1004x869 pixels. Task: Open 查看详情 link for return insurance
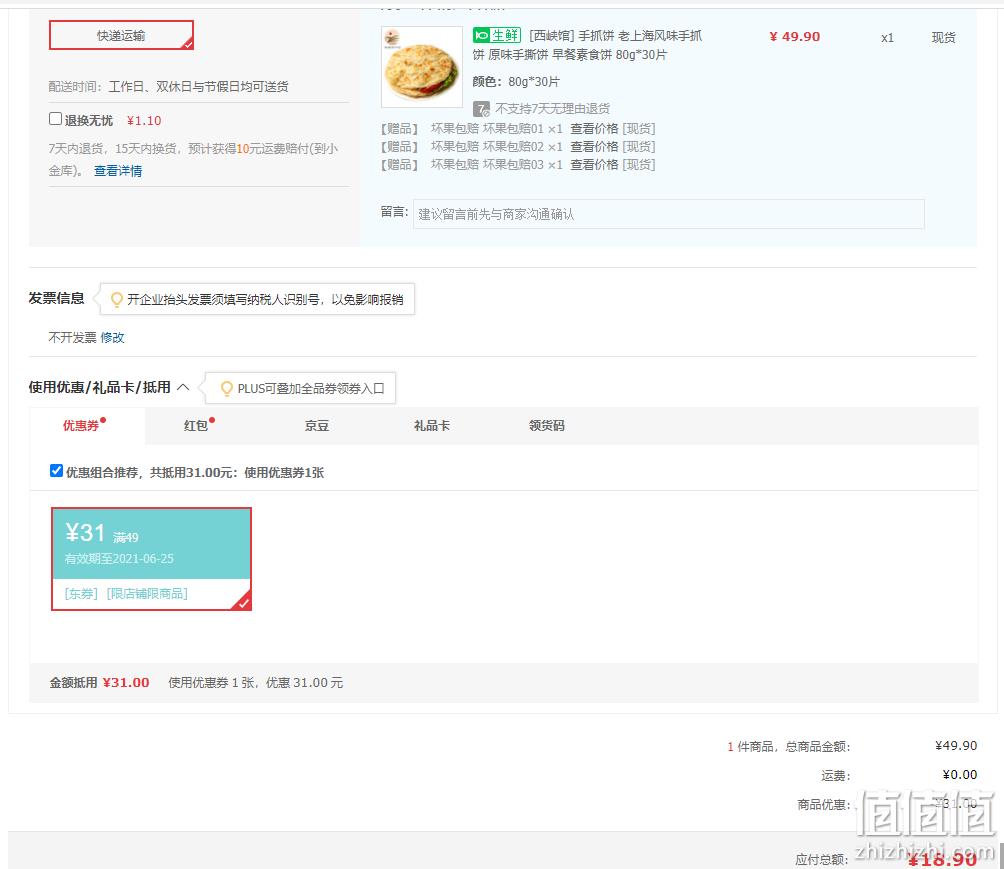(118, 171)
